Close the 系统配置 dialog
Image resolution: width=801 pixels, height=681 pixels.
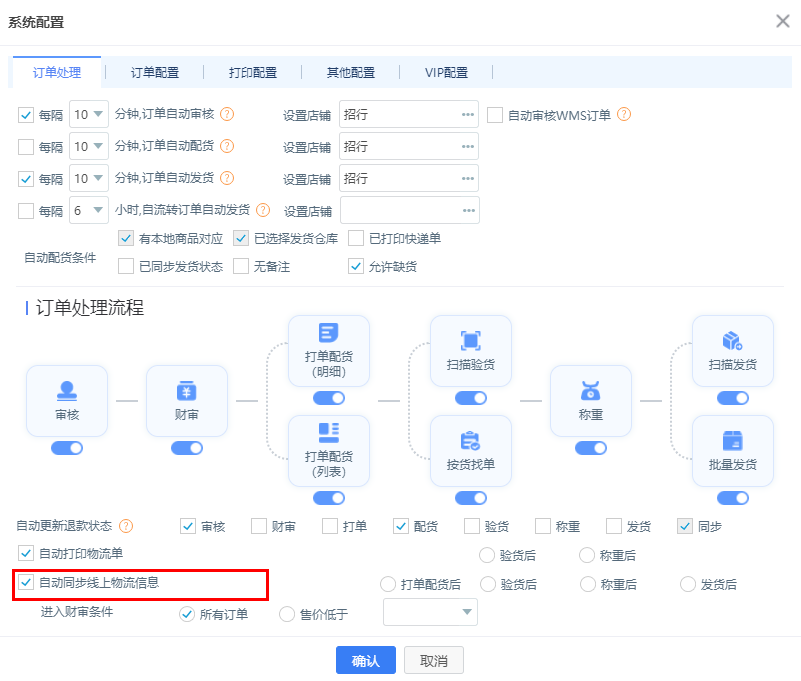(x=783, y=21)
